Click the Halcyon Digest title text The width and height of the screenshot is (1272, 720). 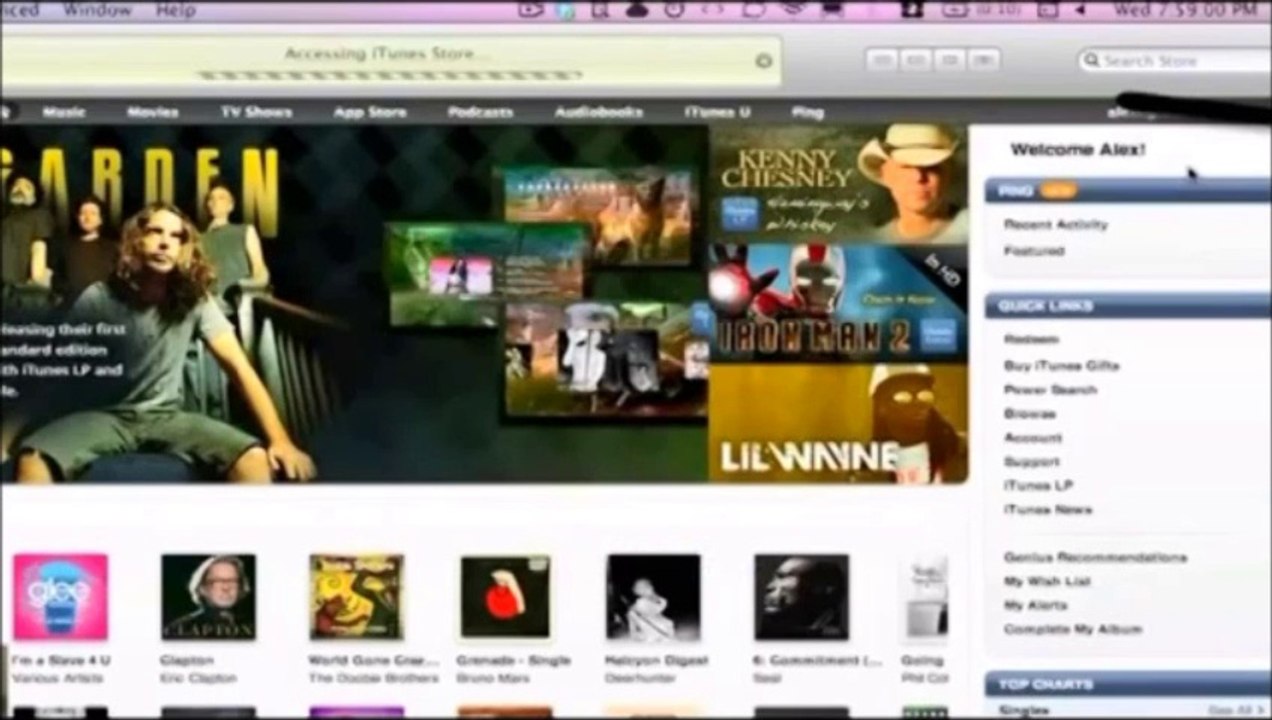tap(656, 661)
